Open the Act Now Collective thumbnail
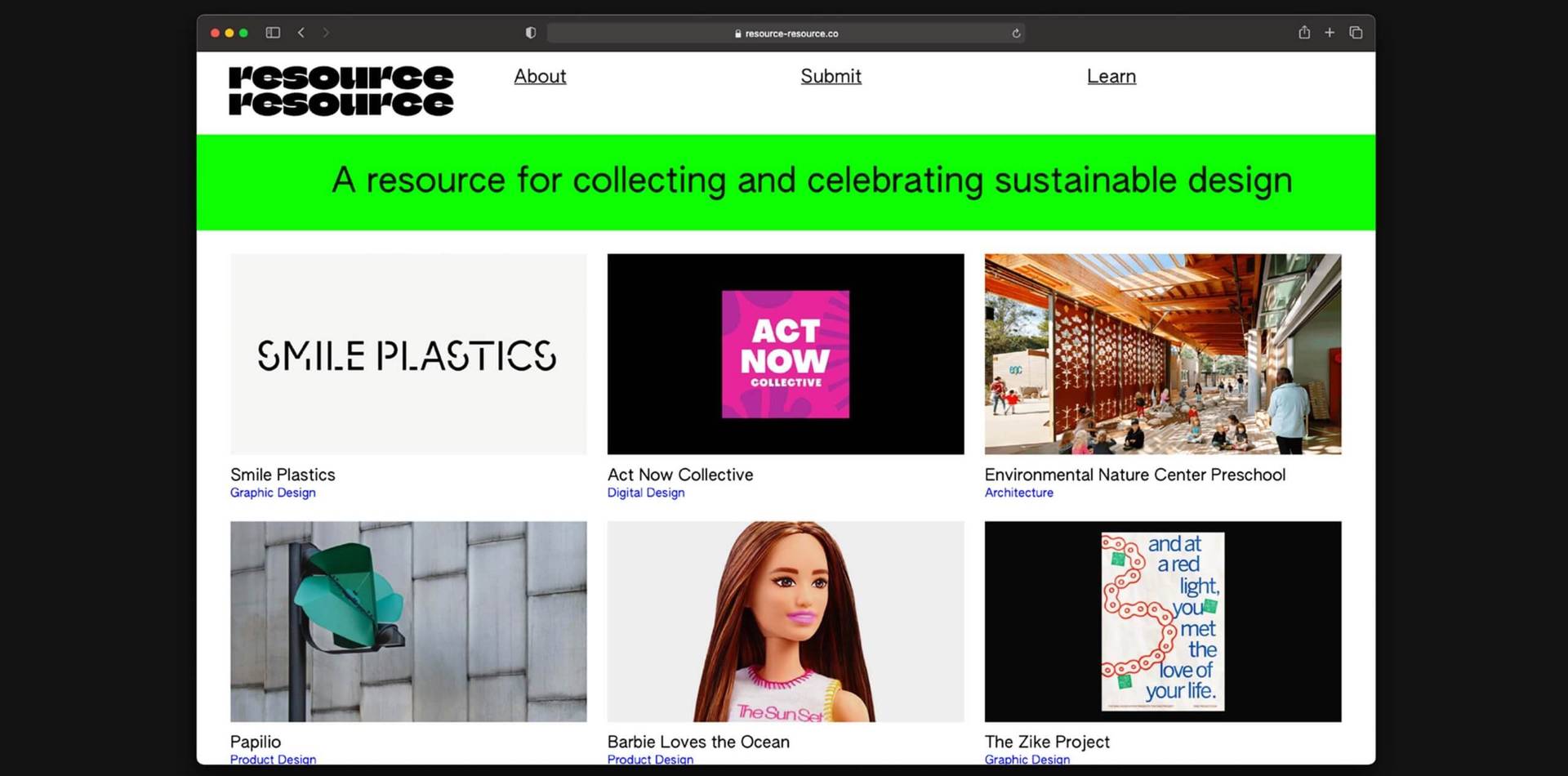The image size is (1568, 776). pyautogui.click(x=786, y=354)
